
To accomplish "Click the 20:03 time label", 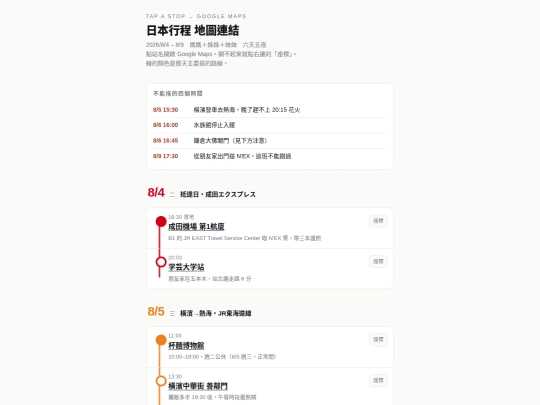I will pyautogui.click(x=175, y=258).
